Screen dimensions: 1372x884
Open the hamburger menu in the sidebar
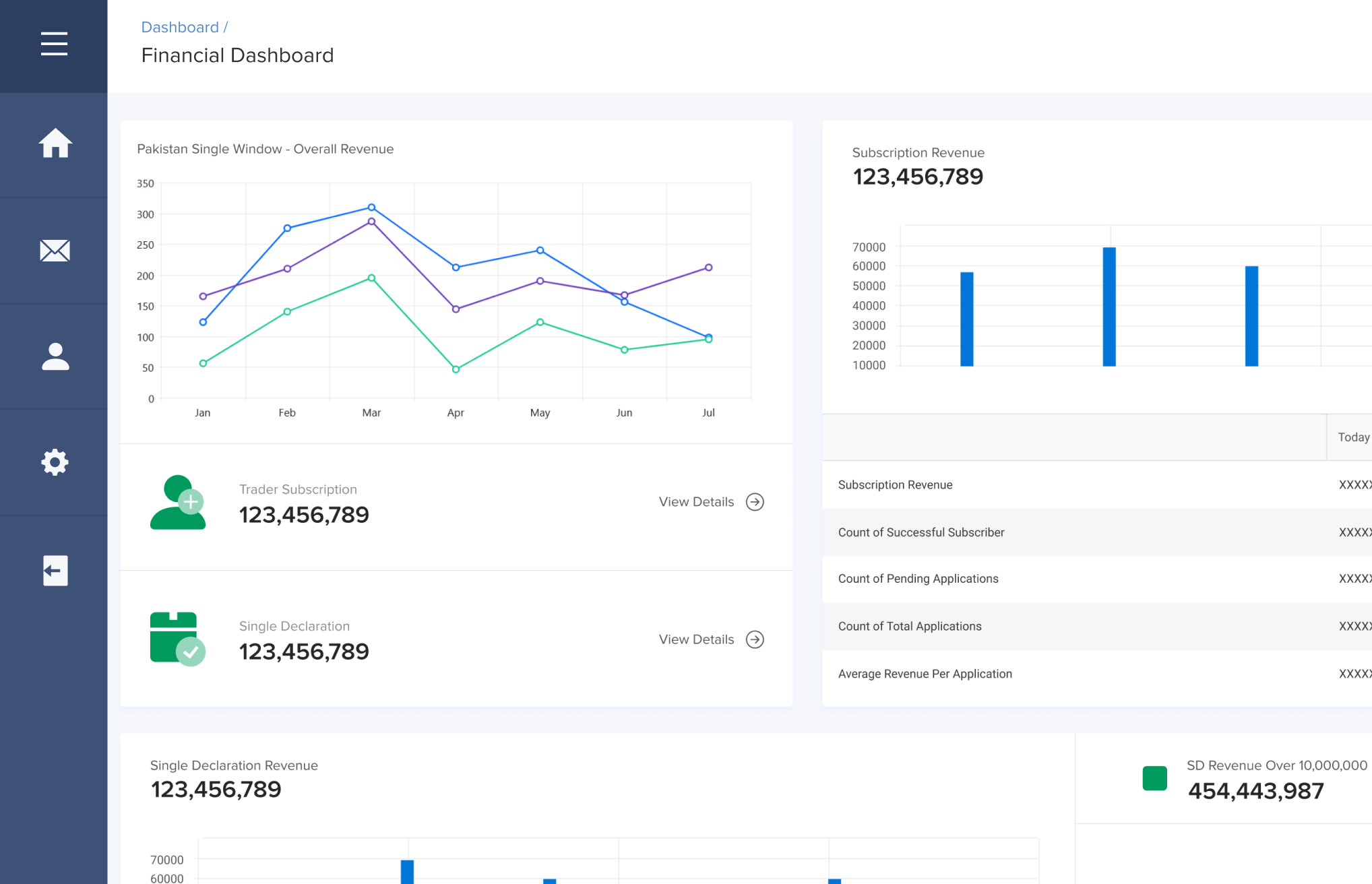pos(54,44)
